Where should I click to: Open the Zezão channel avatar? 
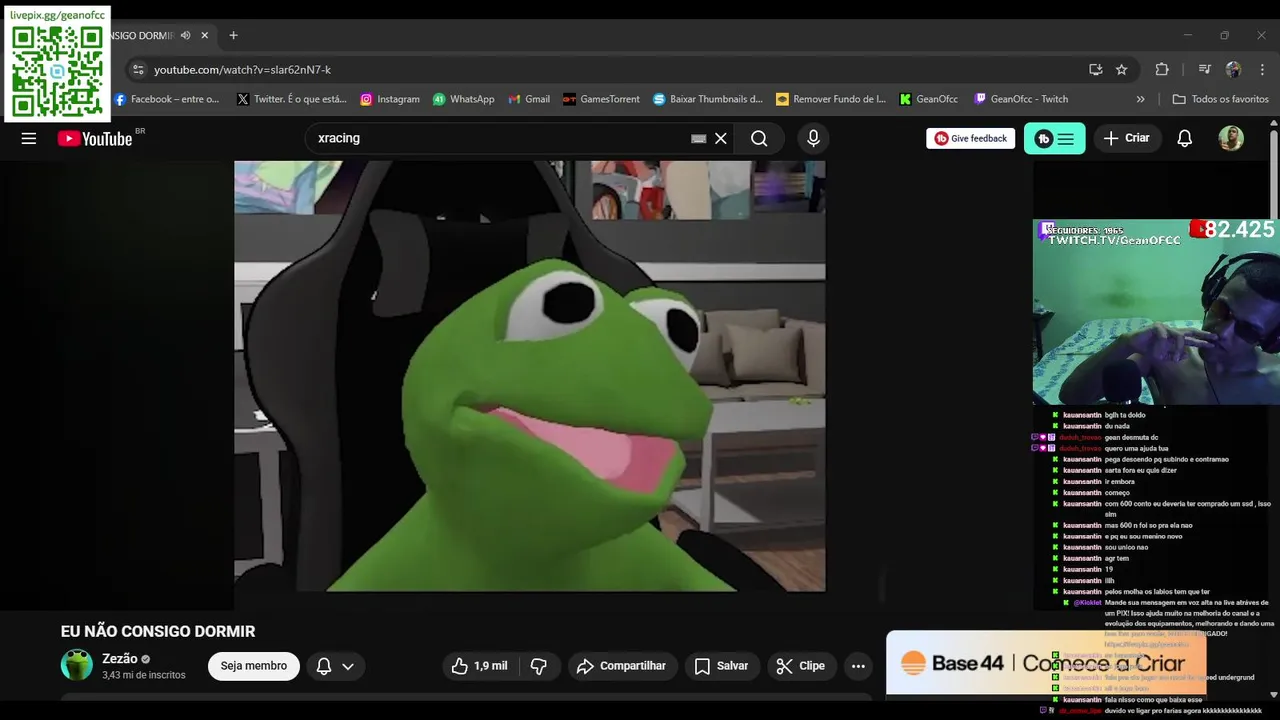pyautogui.click(x=77, y=665)
